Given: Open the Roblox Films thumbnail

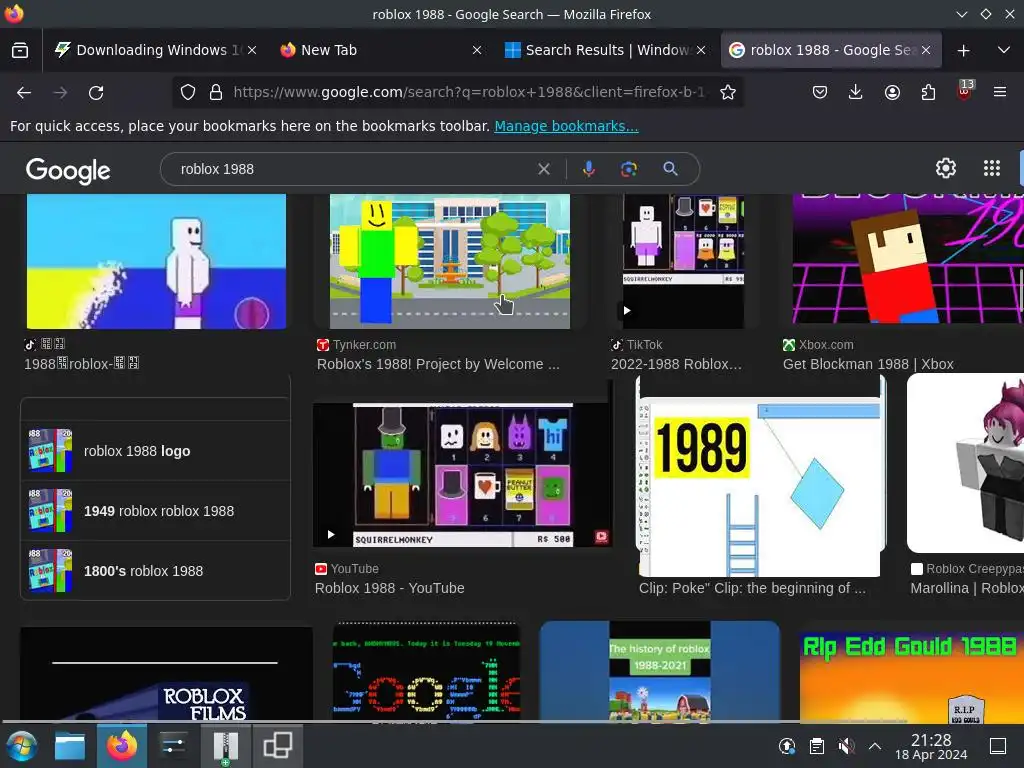Looking at the screenshot, I should (x=167, y=674).
